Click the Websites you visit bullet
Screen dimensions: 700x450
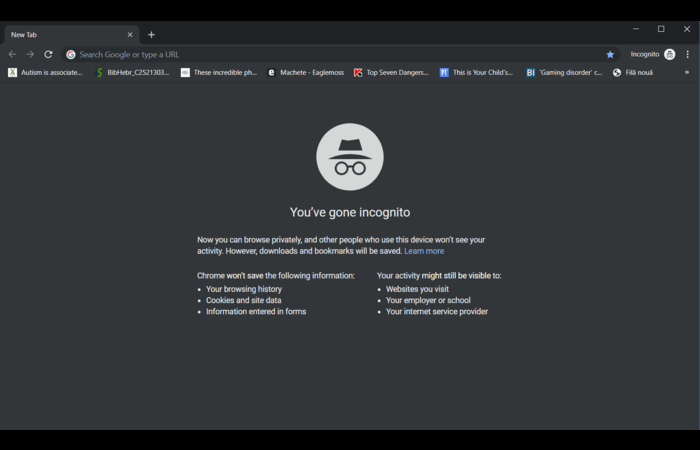tap(417, 289)
